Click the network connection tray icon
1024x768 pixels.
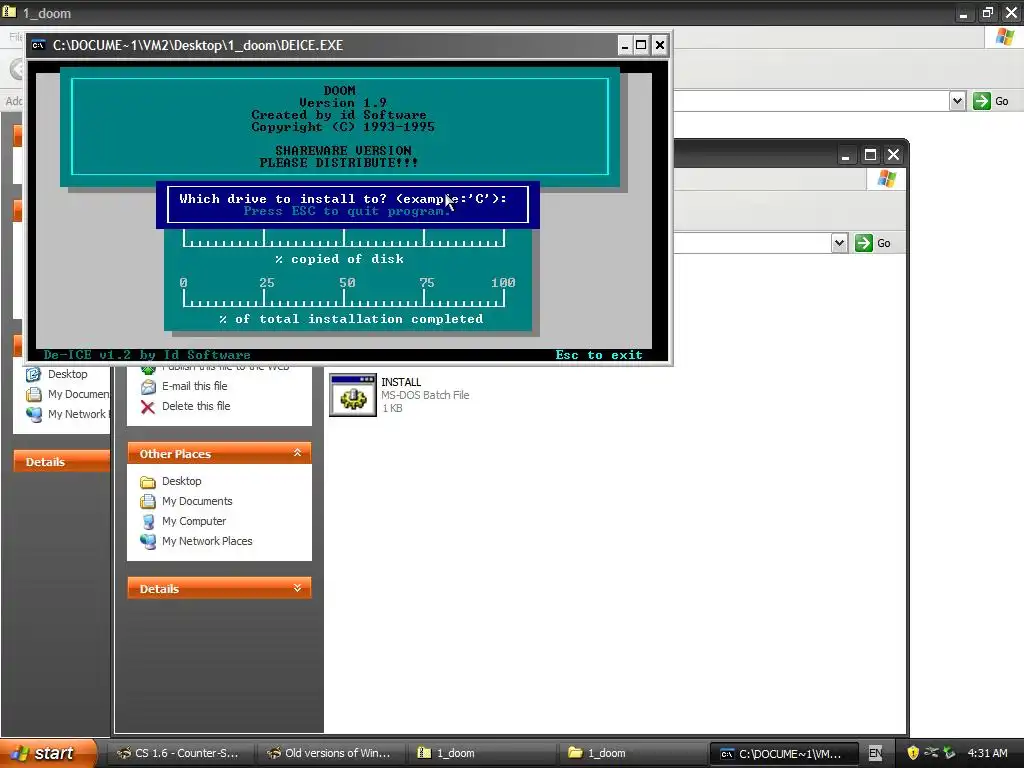pyautogui.click(x=932, y=753)
